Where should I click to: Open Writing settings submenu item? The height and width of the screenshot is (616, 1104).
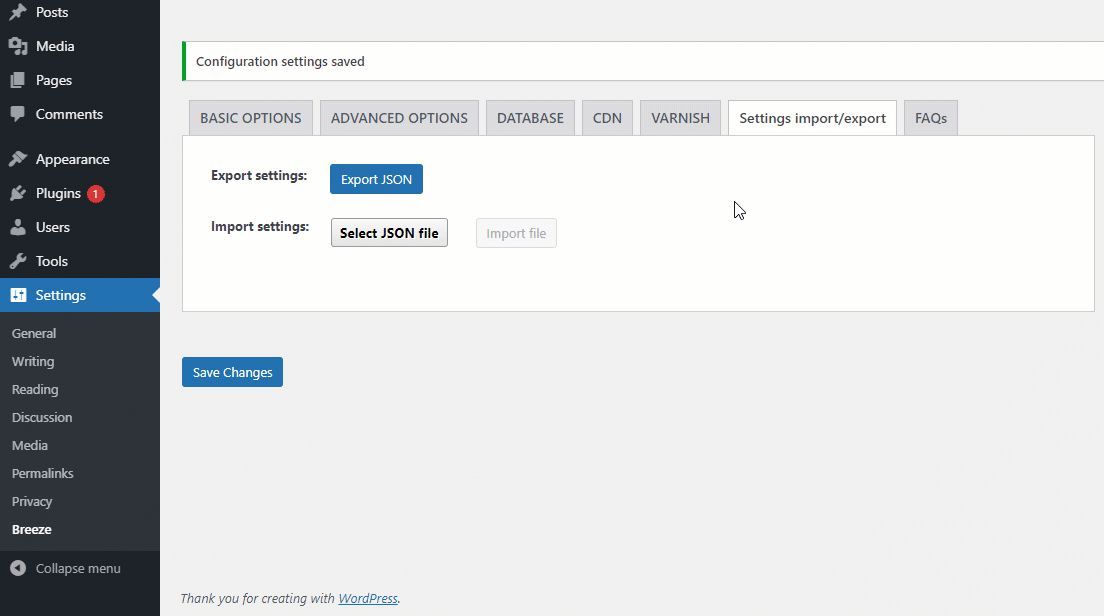click(x=33, y=361)
